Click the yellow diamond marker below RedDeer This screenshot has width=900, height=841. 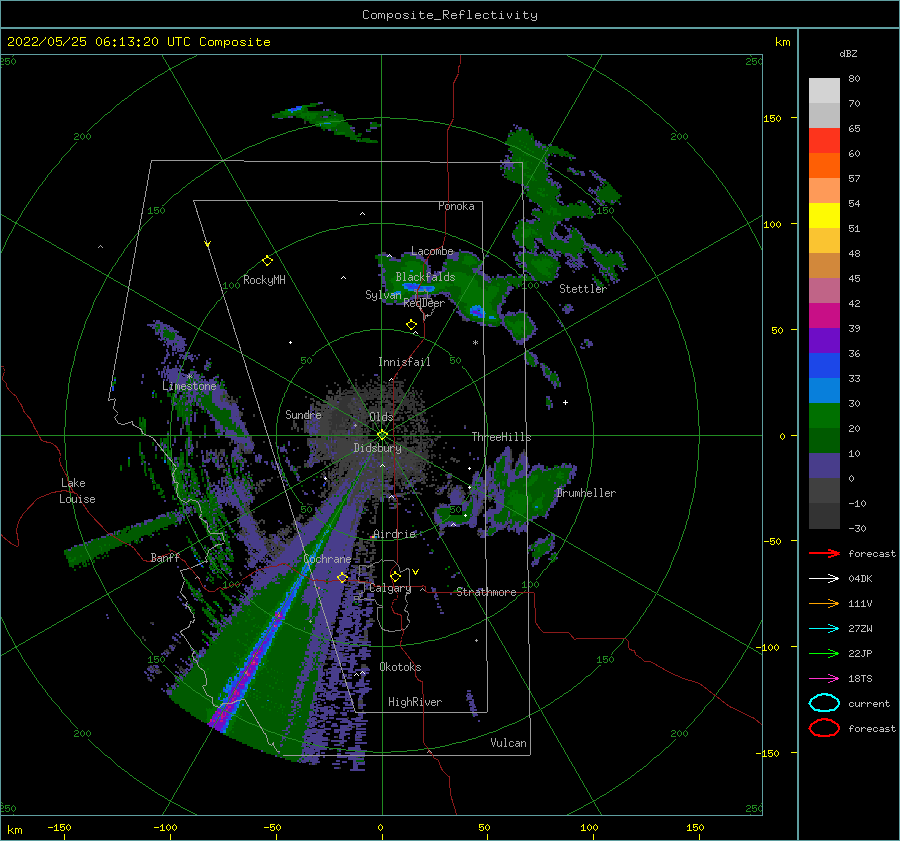tap(411, 325)
